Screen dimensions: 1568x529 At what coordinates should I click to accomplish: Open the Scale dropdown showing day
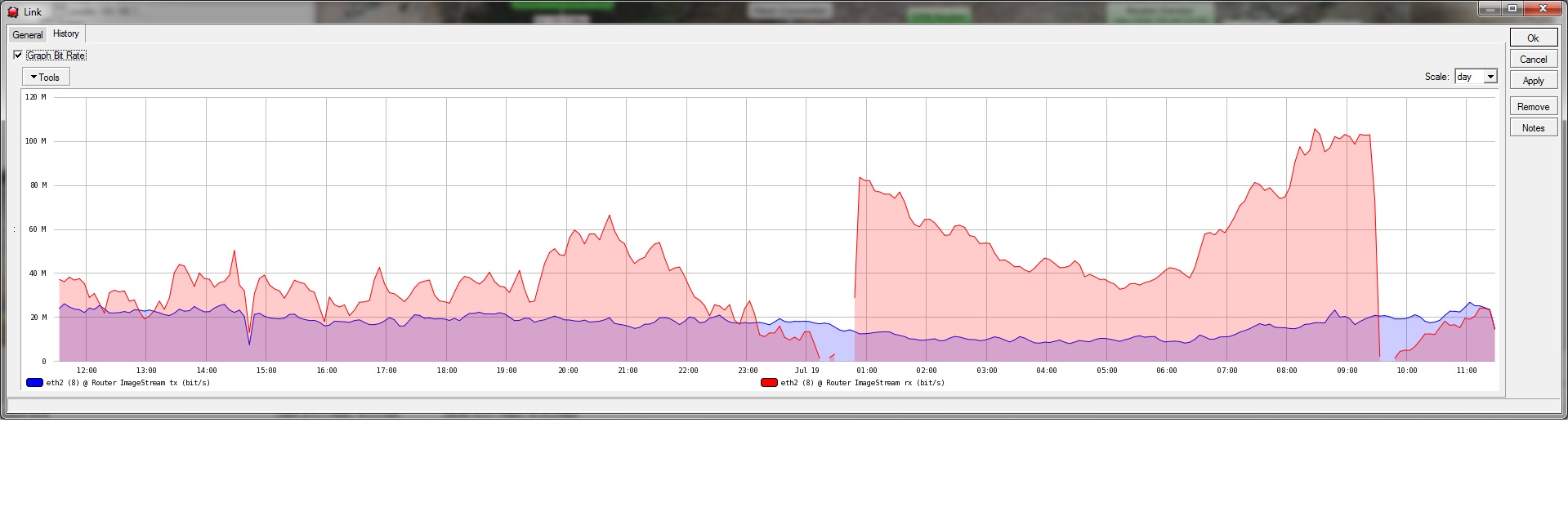(x=1476, y=77)
